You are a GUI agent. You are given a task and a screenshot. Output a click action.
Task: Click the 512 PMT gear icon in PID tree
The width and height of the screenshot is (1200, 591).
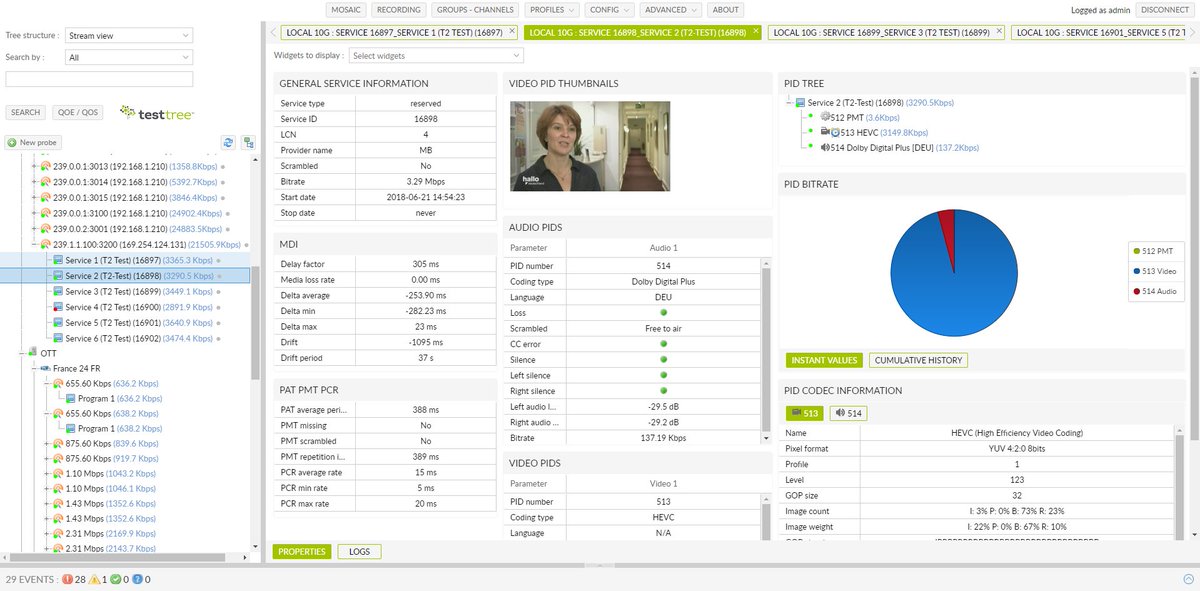(825, 117)
